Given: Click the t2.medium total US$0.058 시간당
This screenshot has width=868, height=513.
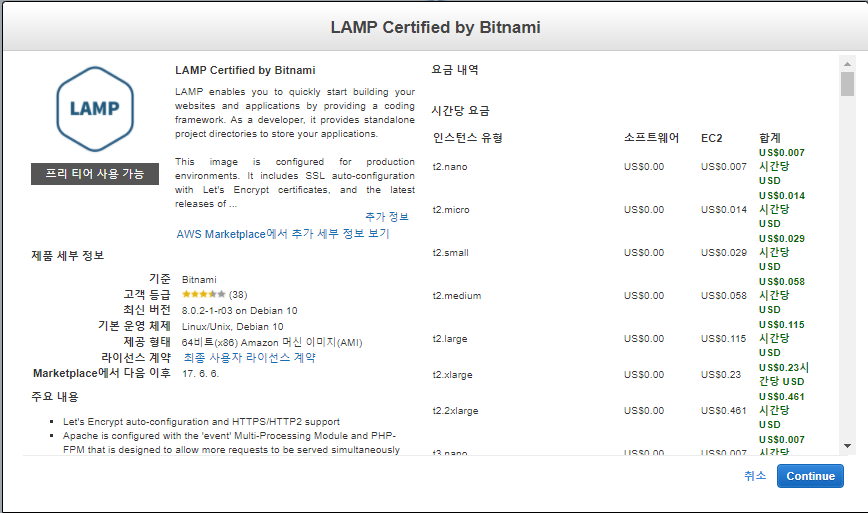Looking at the screenshot, I should (x=782, y=296).
